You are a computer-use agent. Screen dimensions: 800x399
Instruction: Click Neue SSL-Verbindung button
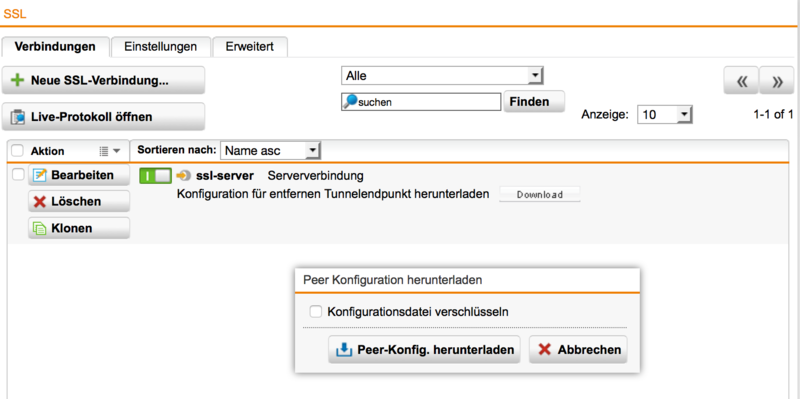tap(103, 81)
